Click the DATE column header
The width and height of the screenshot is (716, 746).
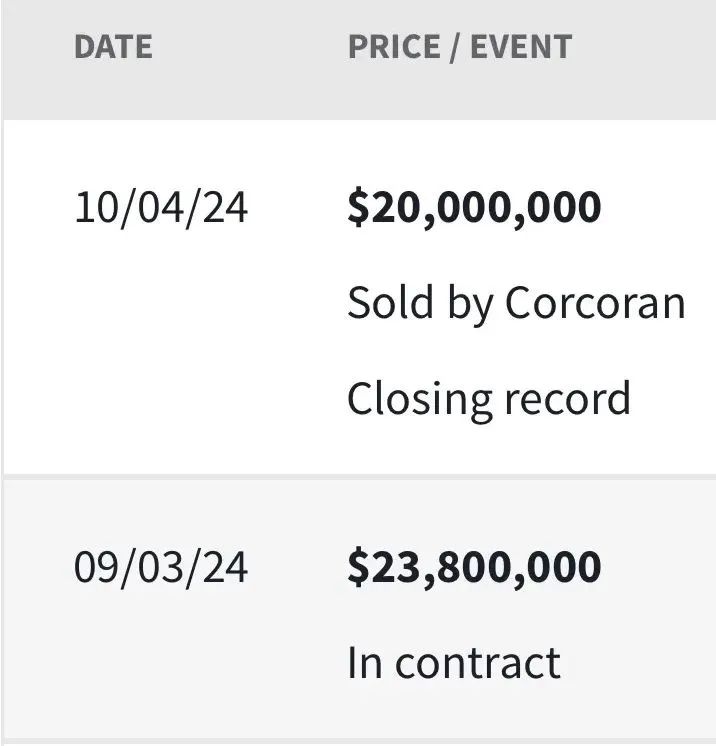(x=113, y=47)
